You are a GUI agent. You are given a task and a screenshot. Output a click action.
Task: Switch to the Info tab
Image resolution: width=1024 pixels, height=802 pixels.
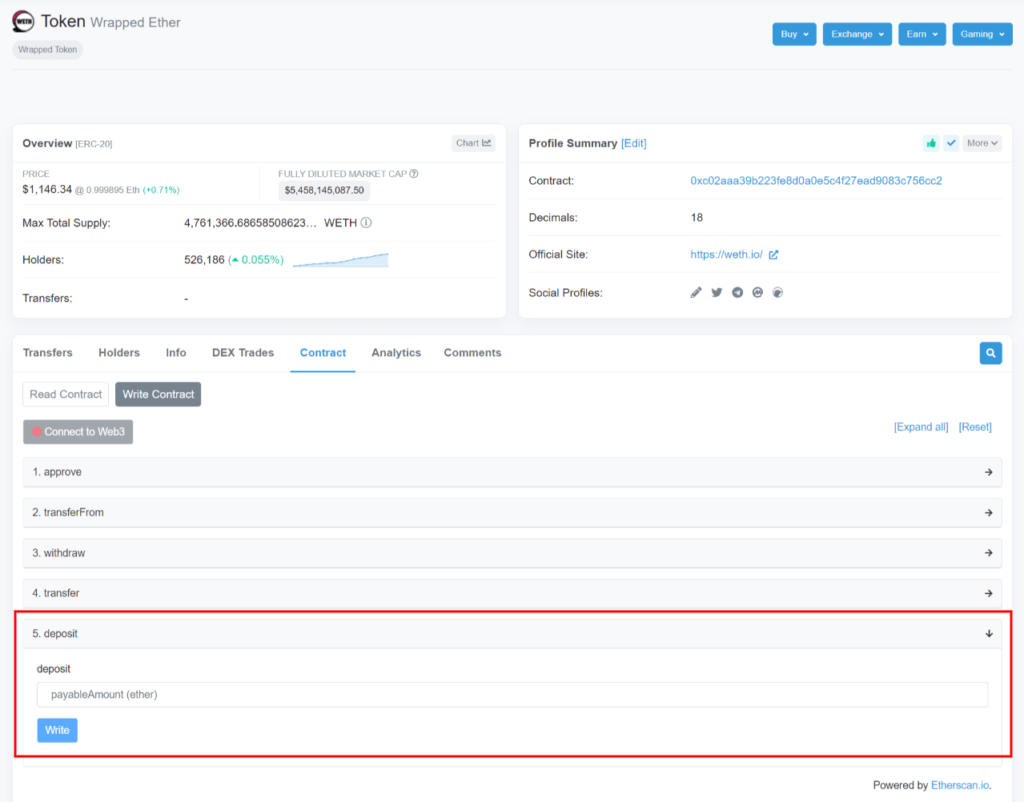176,353
